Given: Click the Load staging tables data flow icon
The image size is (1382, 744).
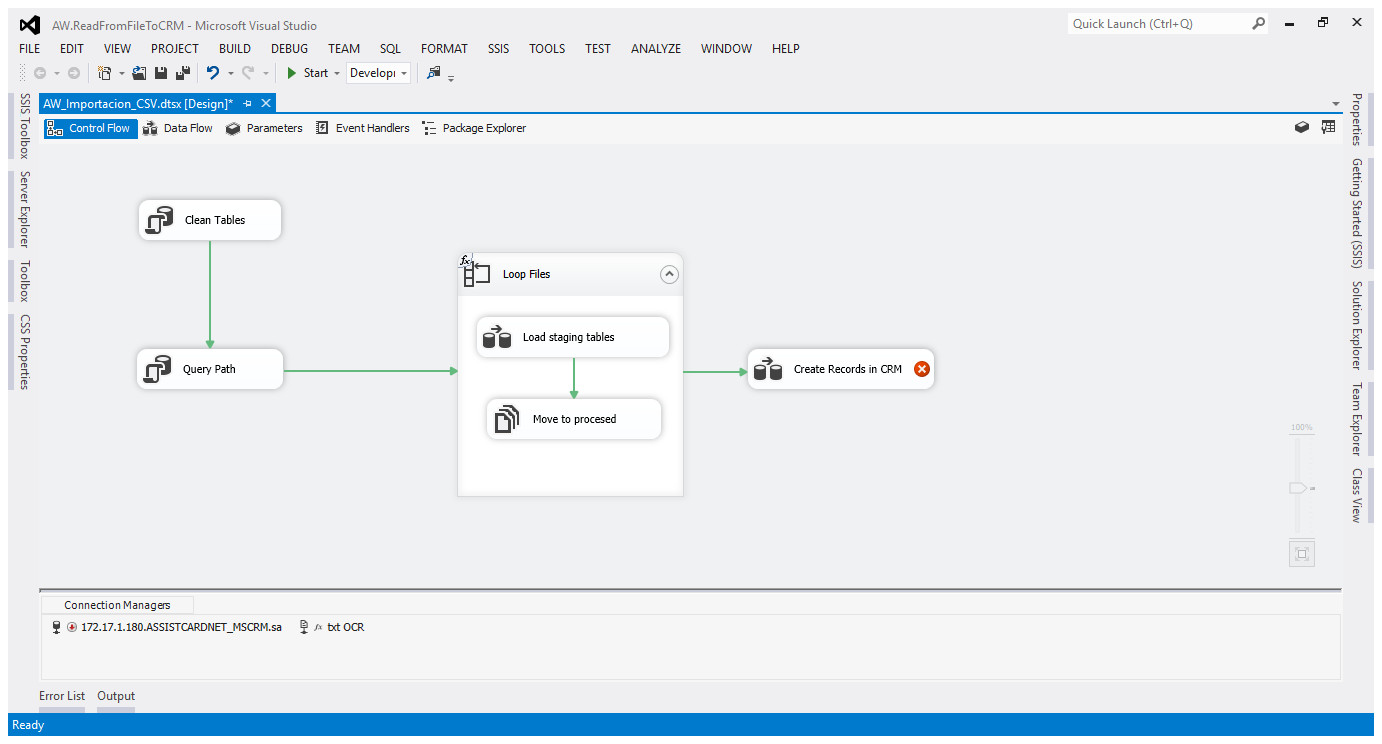Looking at the screenshot, I should 497,337.
